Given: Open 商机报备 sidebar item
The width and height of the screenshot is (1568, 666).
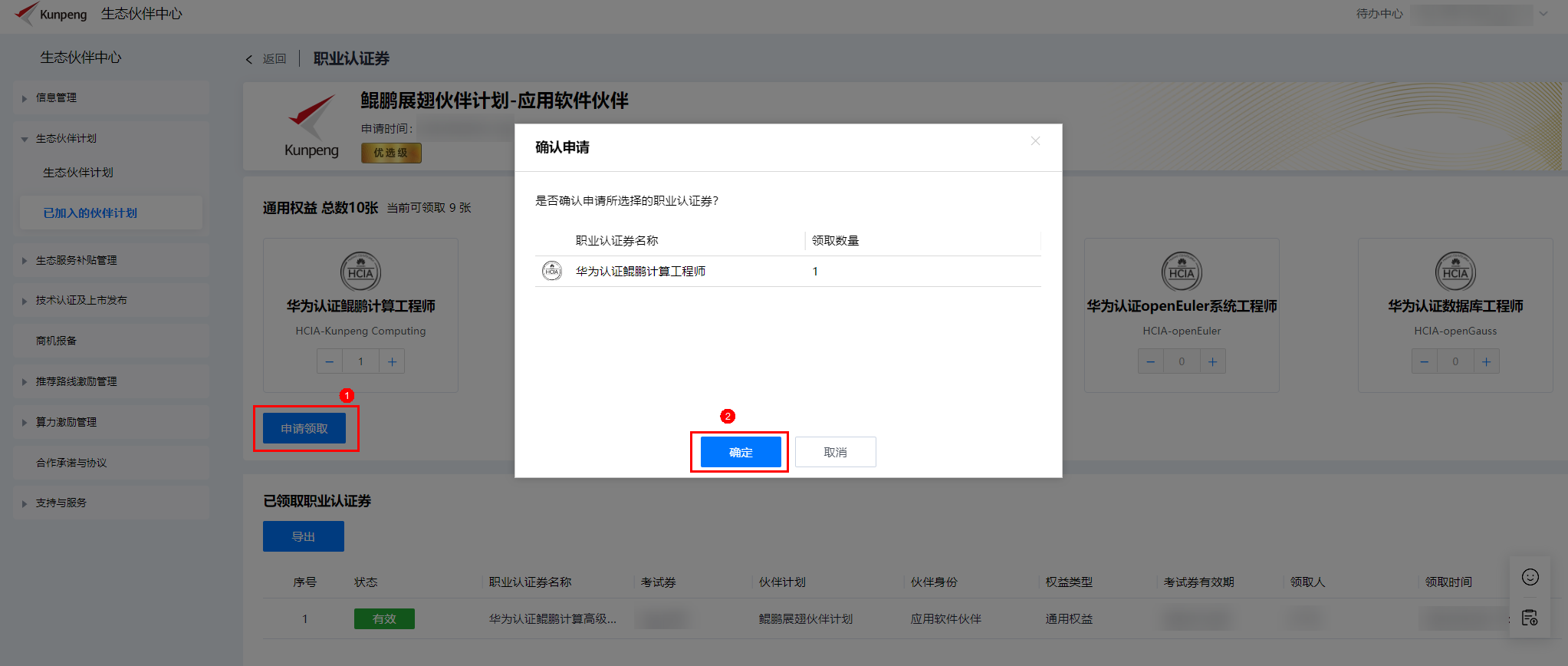Looking at the screenshot, I should click(x=111, y=341).
